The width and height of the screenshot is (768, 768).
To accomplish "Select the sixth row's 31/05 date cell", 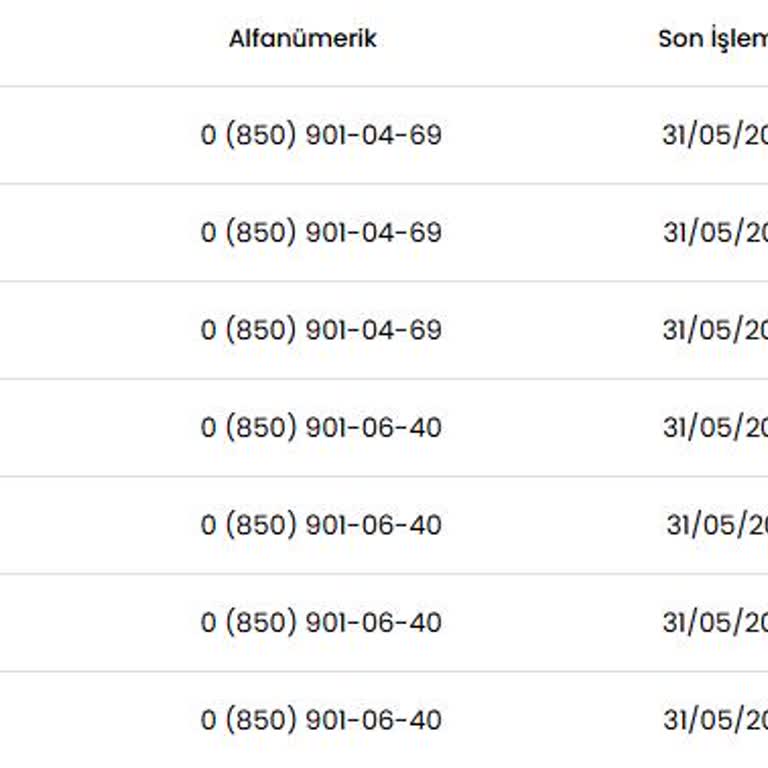I will pos(714,623).
